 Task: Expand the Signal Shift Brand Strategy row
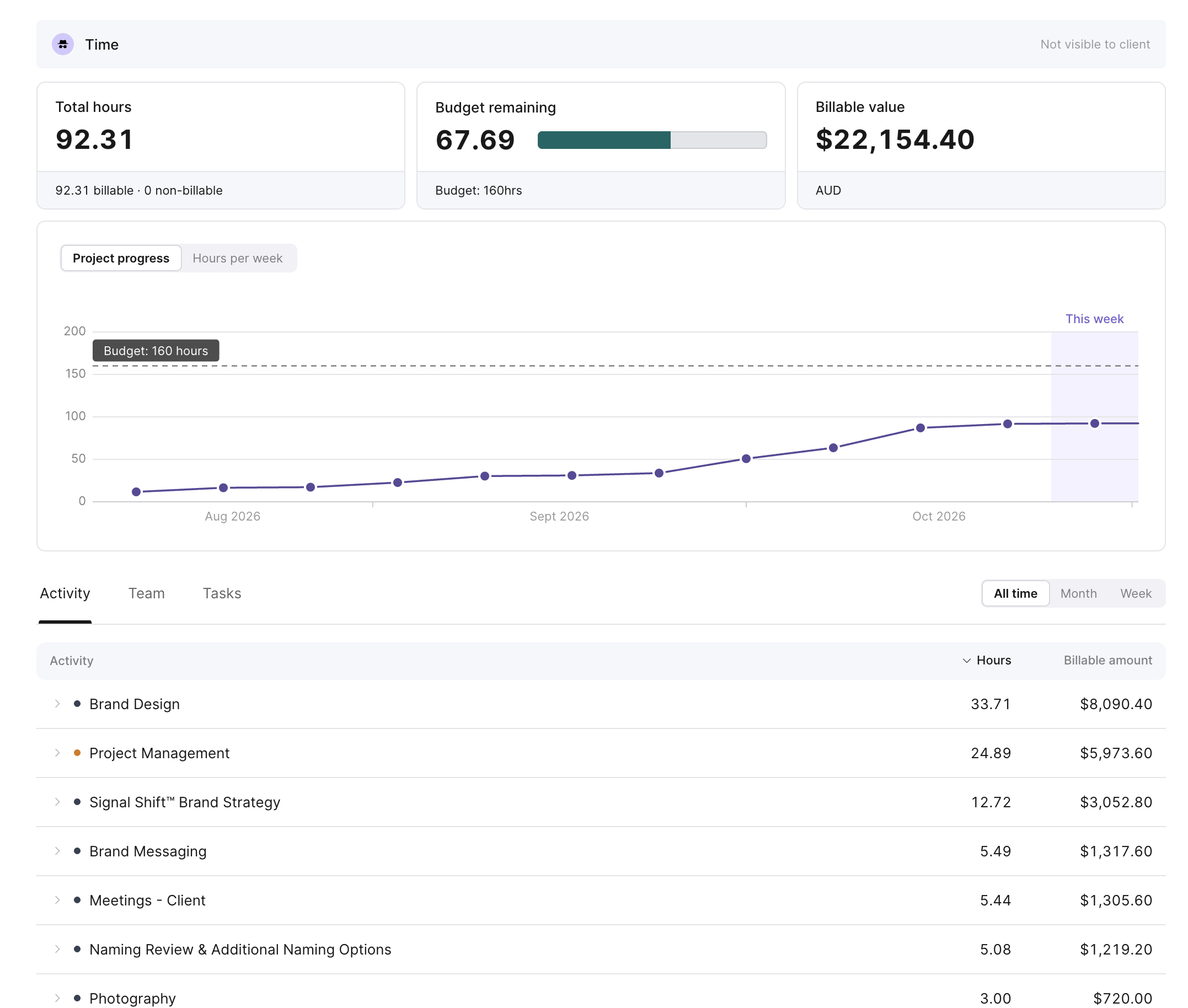pyautogui.click(x=57, y=802)
